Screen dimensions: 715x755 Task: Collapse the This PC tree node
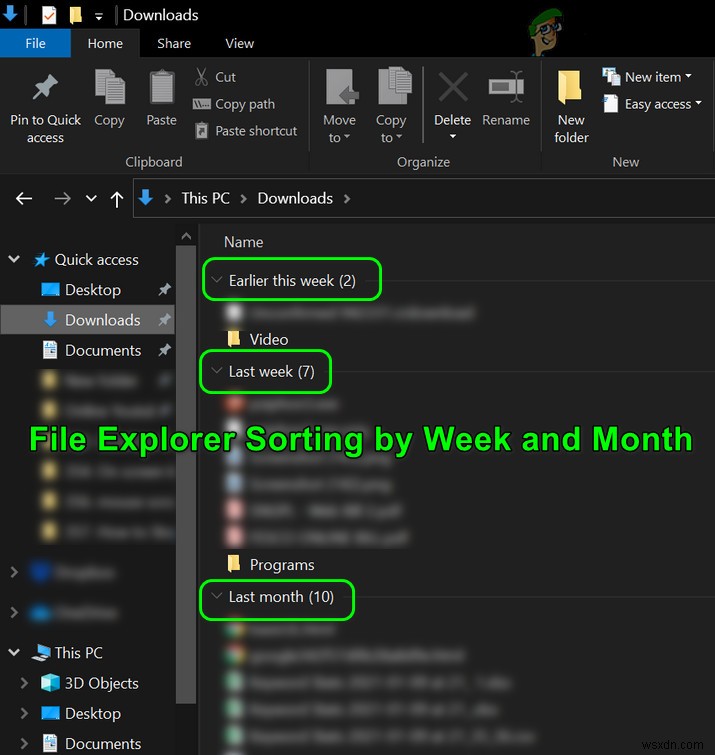(x=14, y=652)
